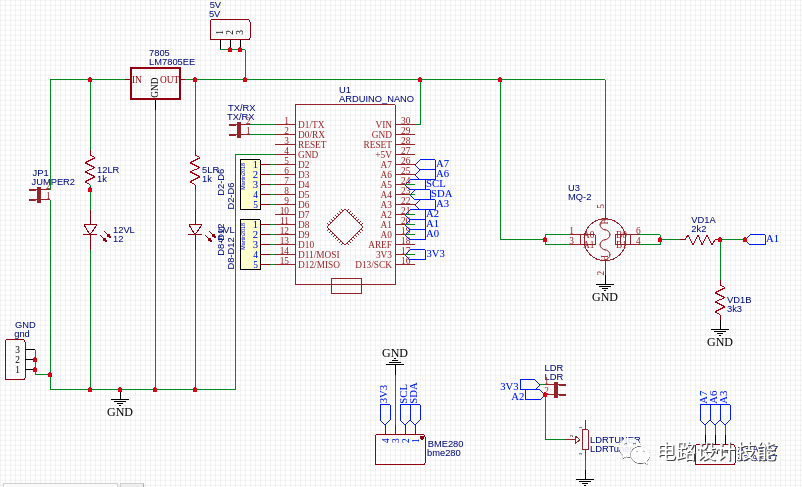Select the A3 net flag at Arduino pin A3
This screenshot has height=487, width=802.
(425, 204)
